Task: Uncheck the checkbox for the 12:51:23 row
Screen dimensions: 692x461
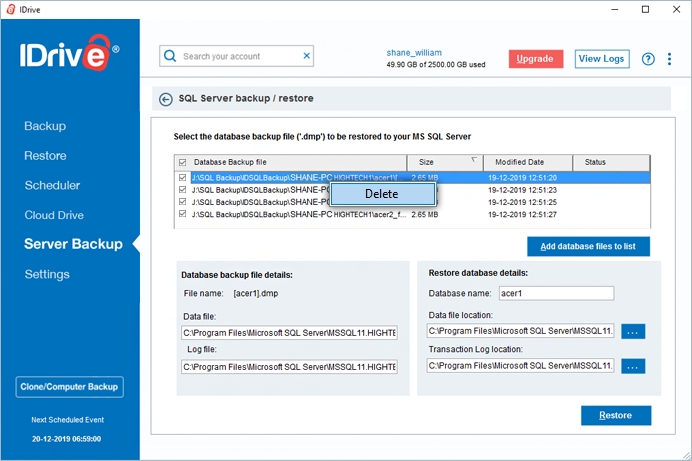Action: pos(183,190)
